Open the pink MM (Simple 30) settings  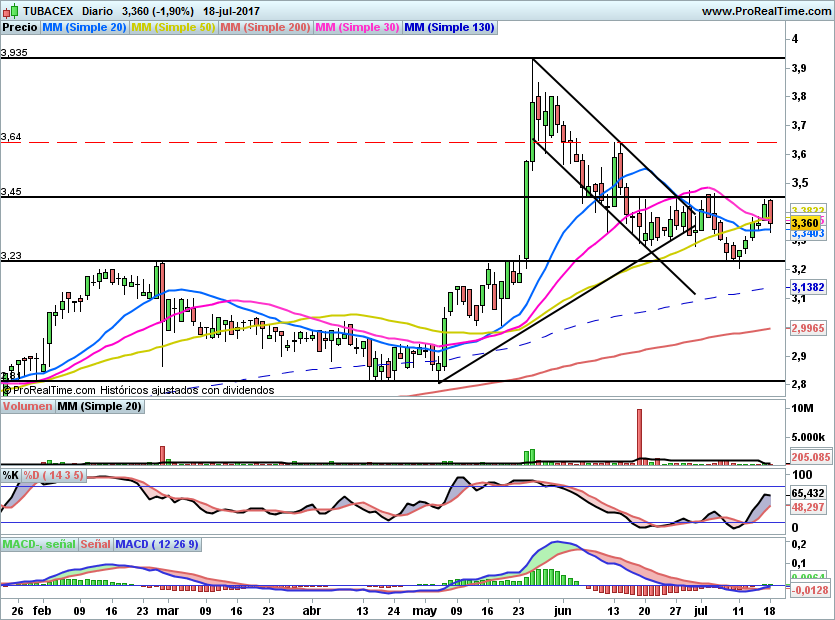pyautogui.click(x=357, y=28)
